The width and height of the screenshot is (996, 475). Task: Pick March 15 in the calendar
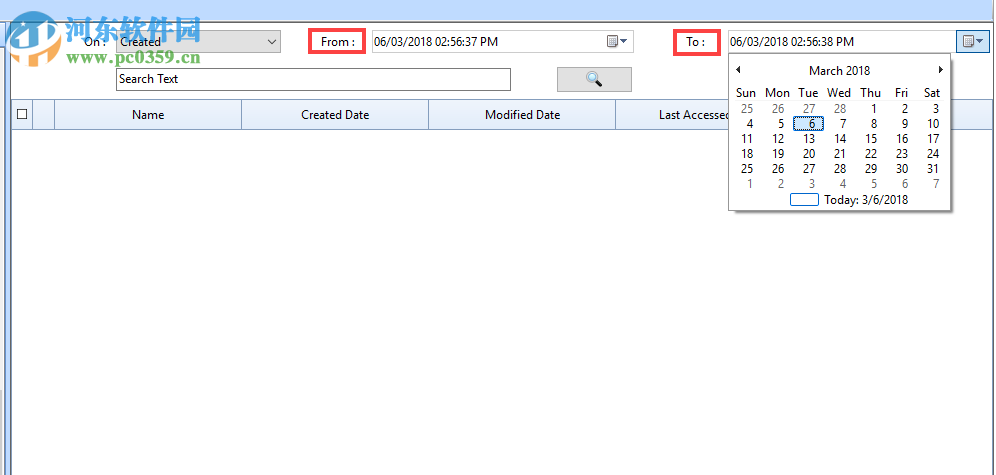click(871, 138)
